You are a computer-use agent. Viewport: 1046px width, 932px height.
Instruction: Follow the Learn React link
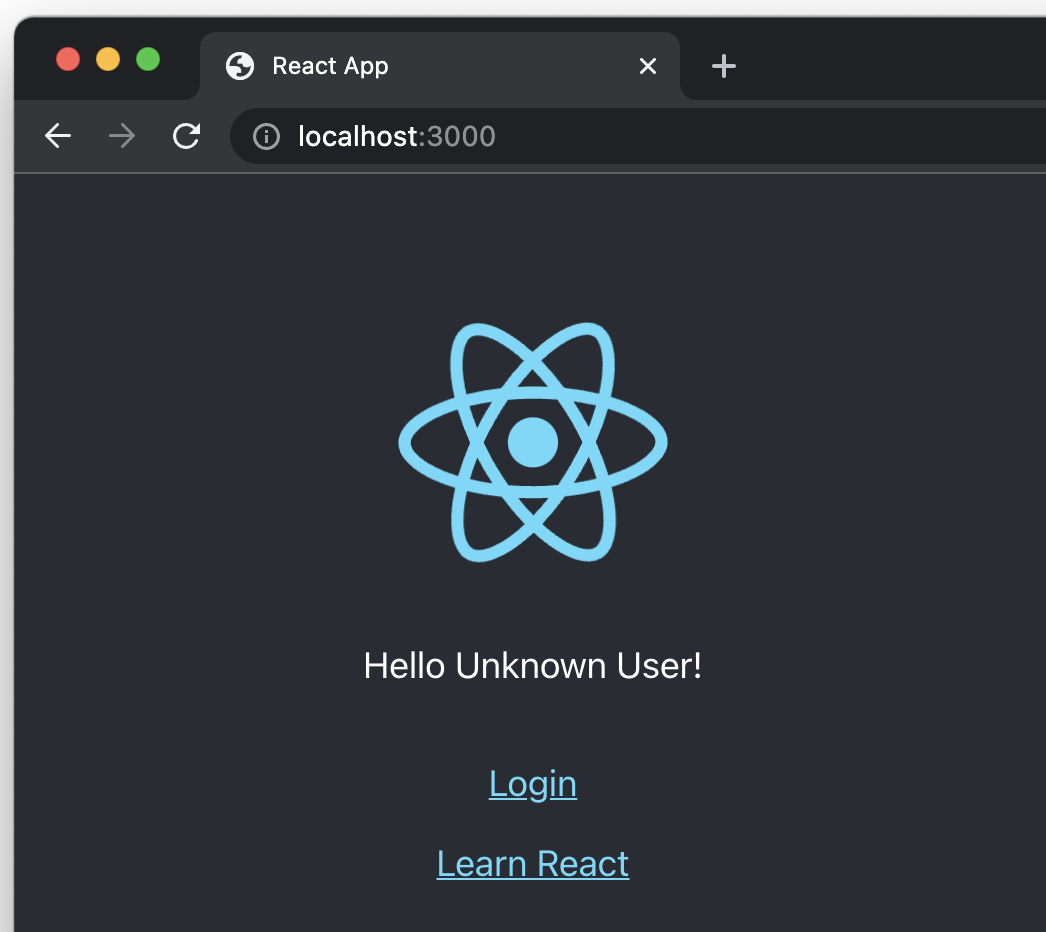[532, 864]
